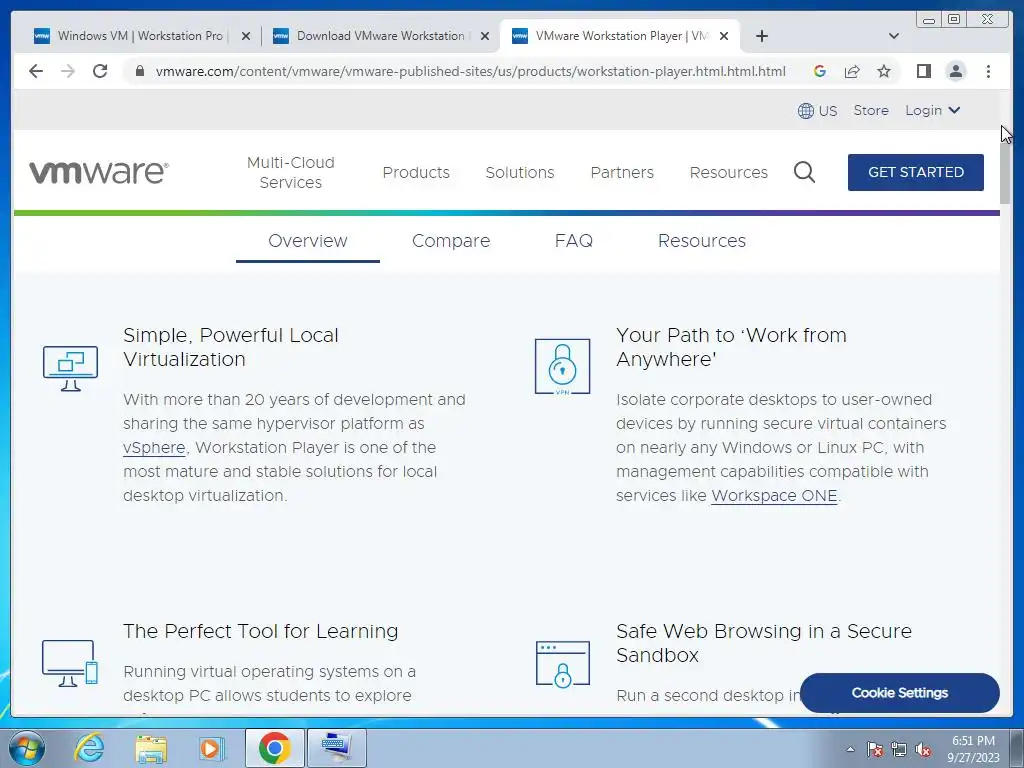Open the FAQ tab
1024x768 pixels.
(x=573, y=241)
